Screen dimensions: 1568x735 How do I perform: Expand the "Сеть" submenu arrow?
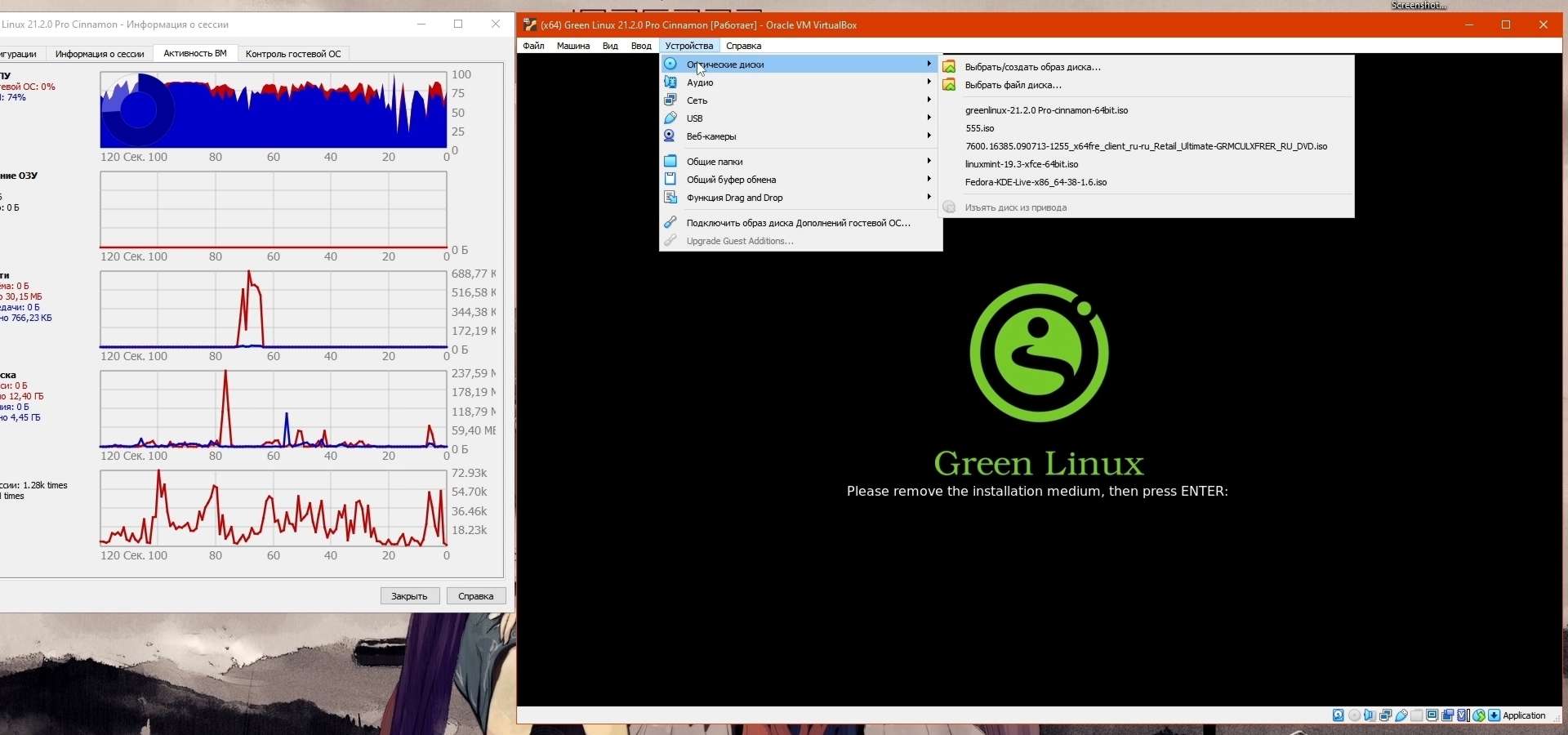tap(929, 100)
